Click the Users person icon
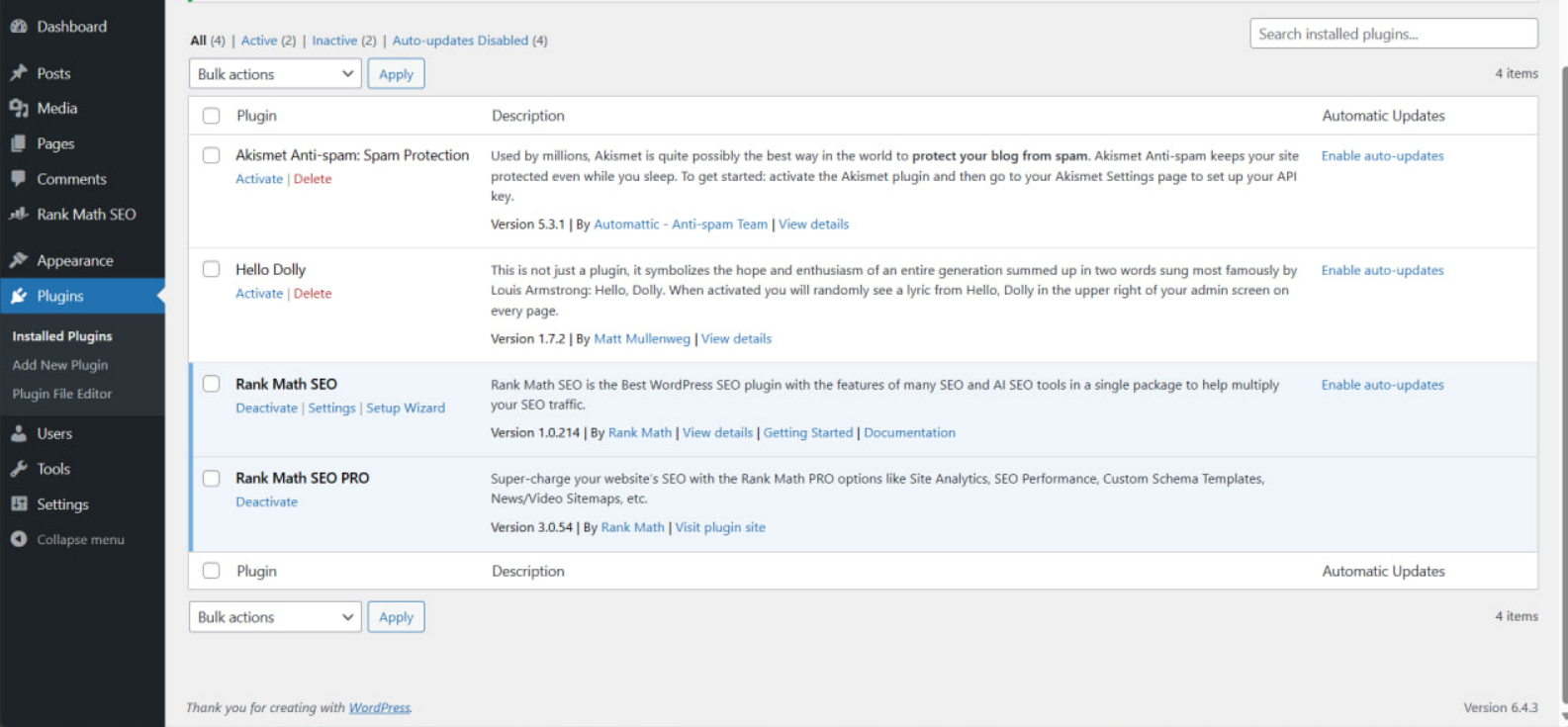The height and width of the screenshot is (727, 1568). 18,433
